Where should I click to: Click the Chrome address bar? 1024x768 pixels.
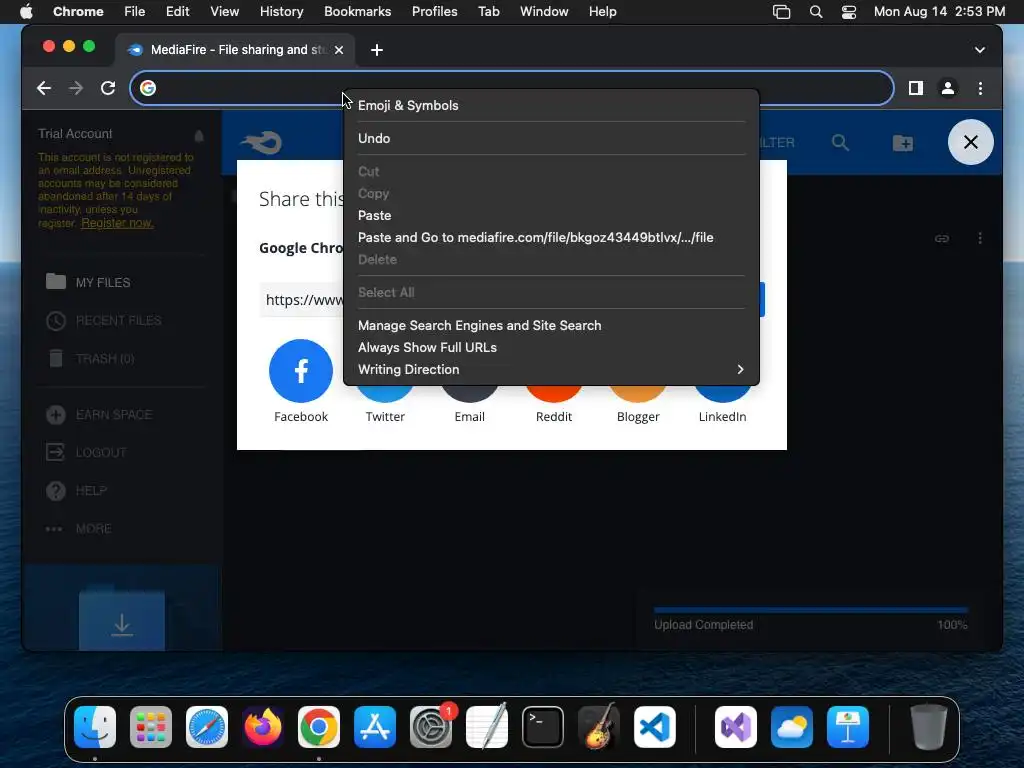click(512, 88)
